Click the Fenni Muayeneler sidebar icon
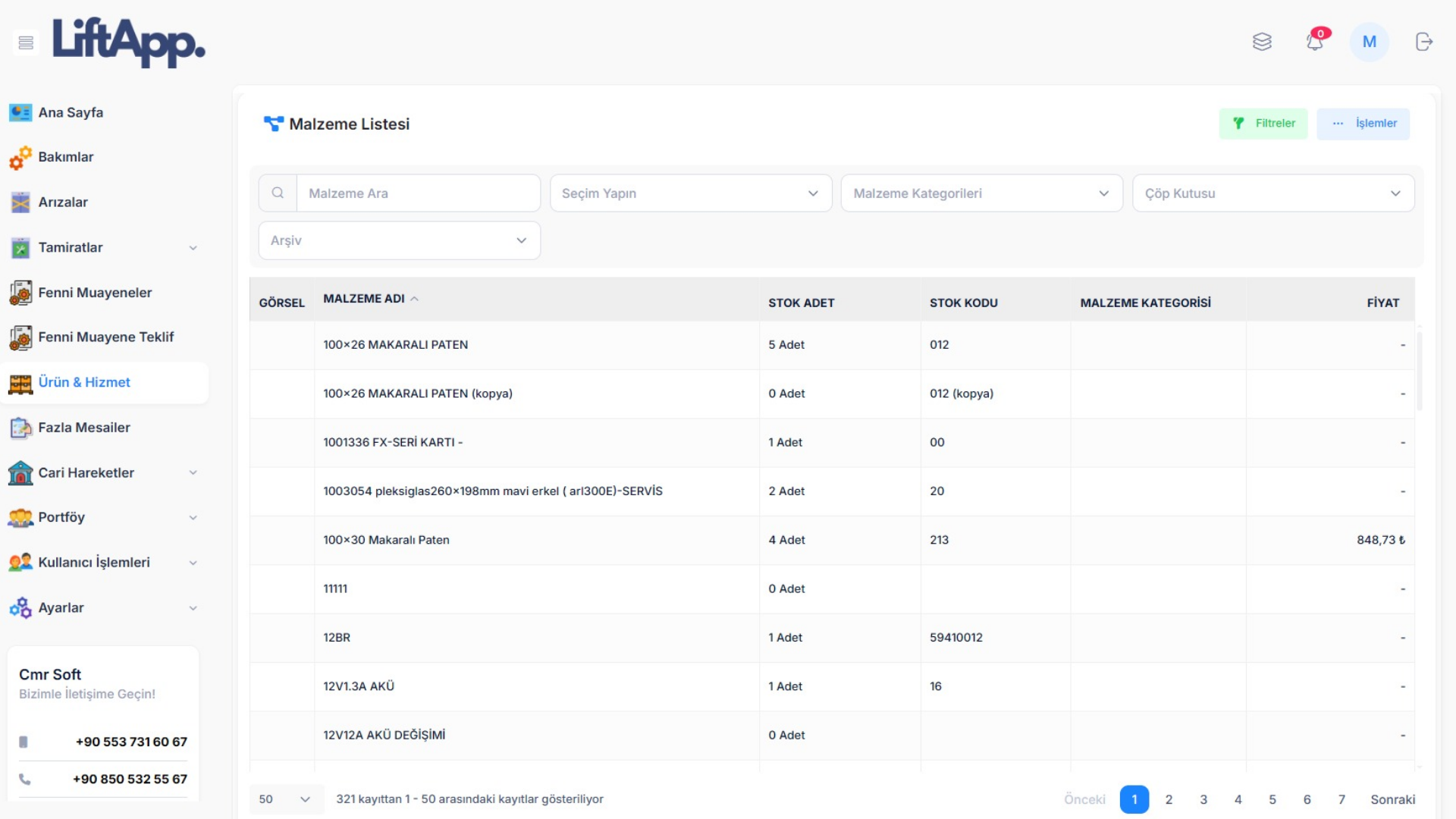The image size is (1456, 819). pos(20,293)
